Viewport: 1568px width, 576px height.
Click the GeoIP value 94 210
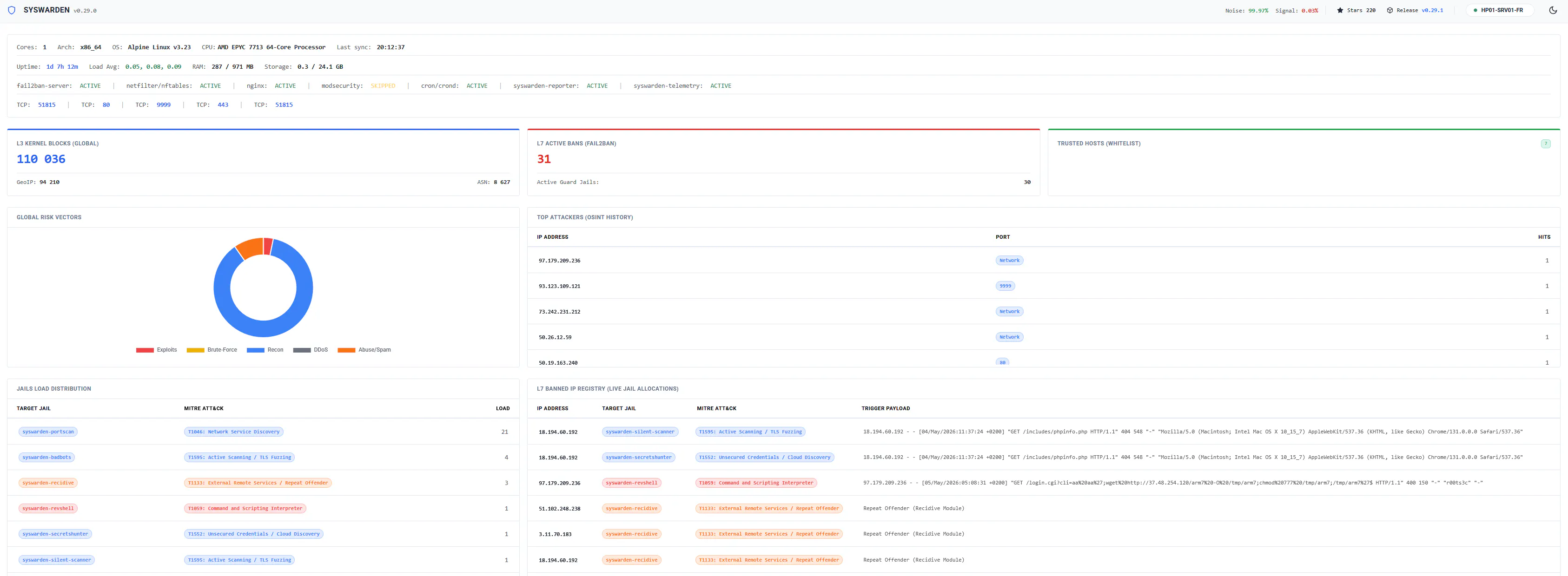pyautogui.click(x=49, y=183)
